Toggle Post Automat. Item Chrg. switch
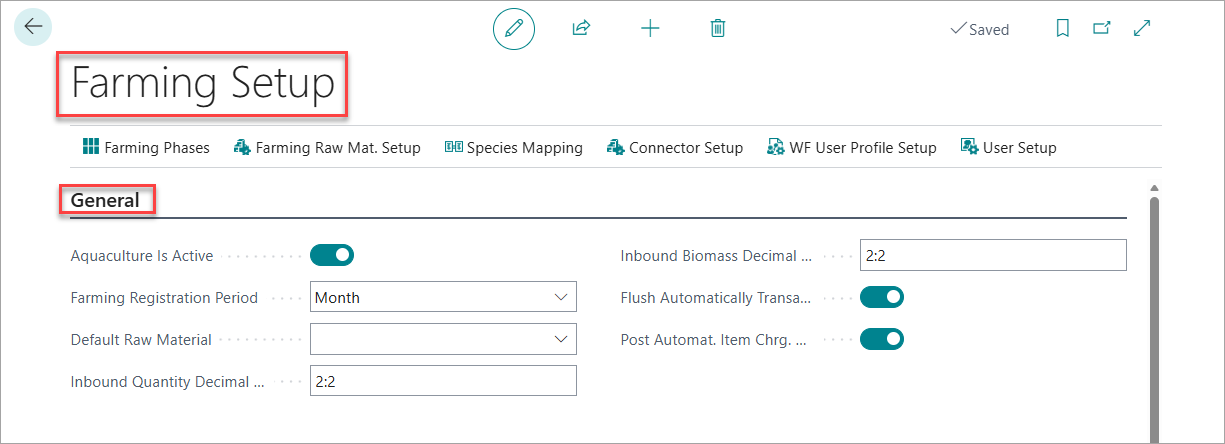Viewport: 1225px width, 444px height. (x=882, y=339)
